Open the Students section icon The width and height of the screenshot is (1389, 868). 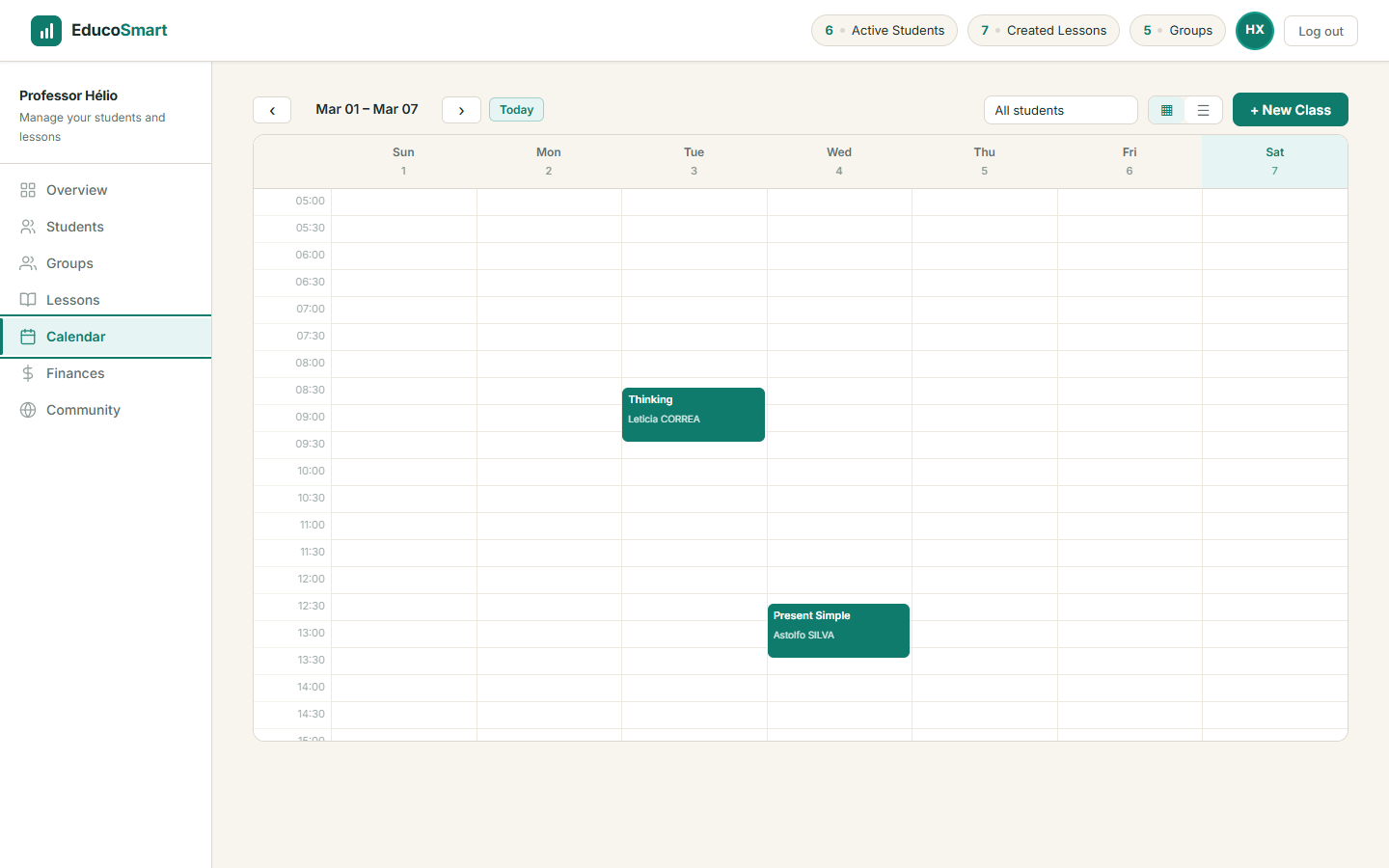point(30,227)
